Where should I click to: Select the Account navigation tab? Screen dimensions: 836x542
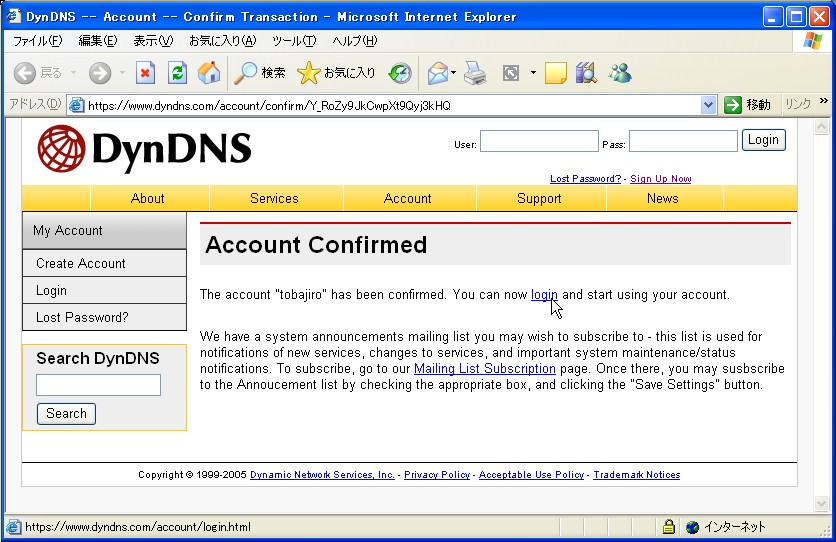pos(408,198)
